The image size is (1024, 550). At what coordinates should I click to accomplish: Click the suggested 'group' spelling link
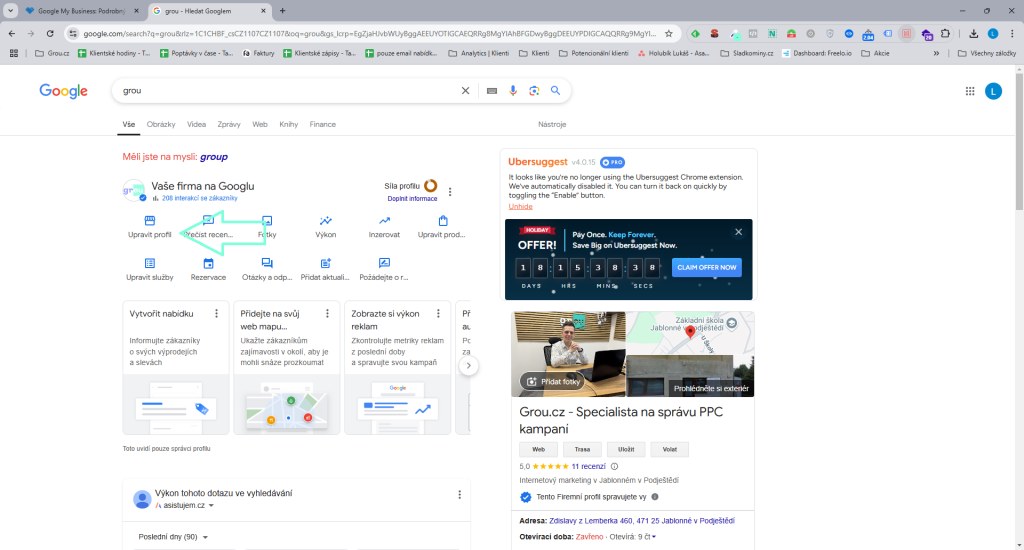(x=214, y=157)
